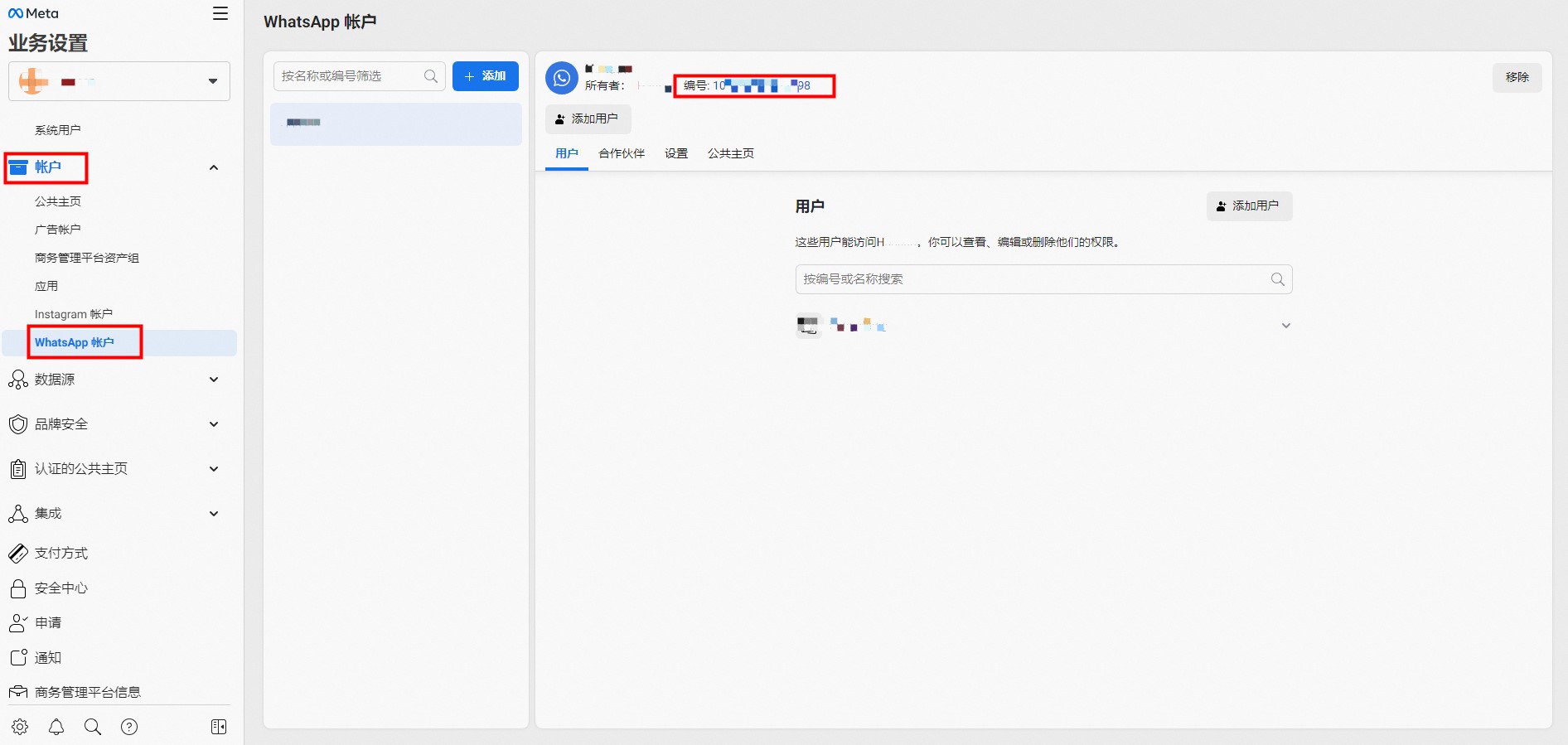Expand the 品牌安全 section chevron
The width and height of the screenshot is (1568, 745).
pos(214,424)
